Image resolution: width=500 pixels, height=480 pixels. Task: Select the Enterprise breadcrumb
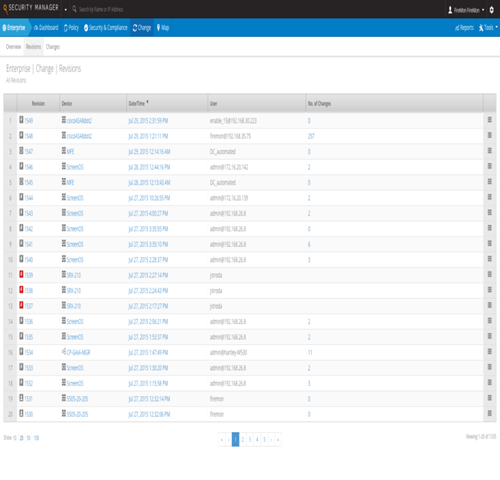click(14, 28)
